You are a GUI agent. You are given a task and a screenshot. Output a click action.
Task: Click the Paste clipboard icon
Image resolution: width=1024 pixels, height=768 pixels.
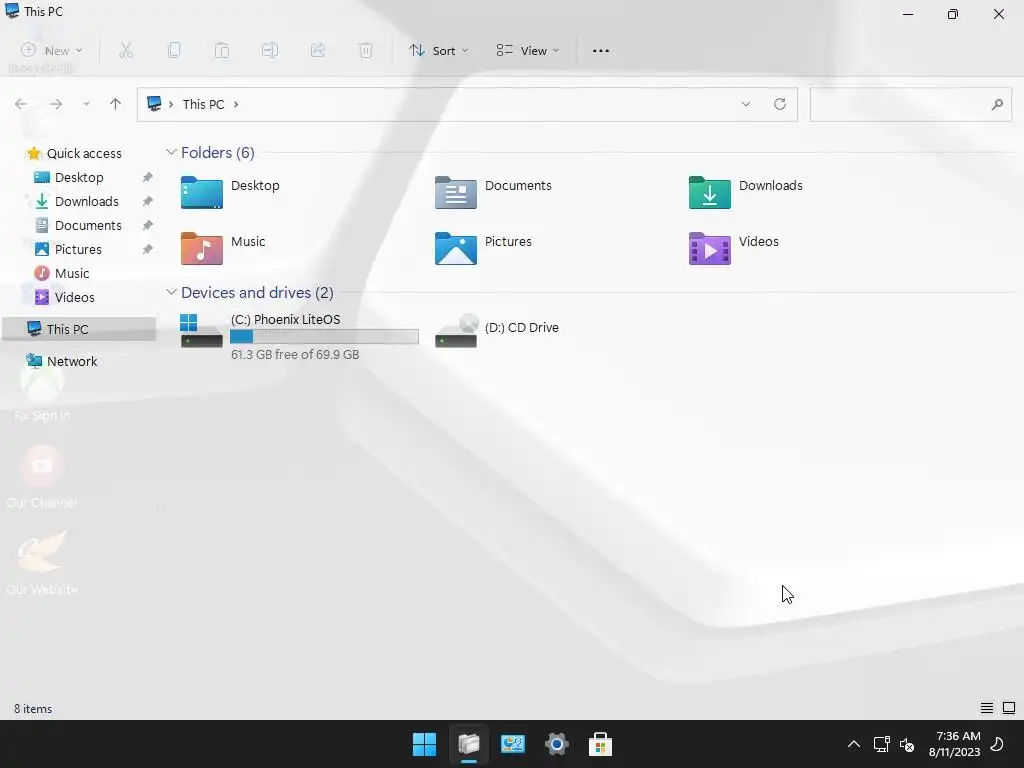(x=222, y=50)
